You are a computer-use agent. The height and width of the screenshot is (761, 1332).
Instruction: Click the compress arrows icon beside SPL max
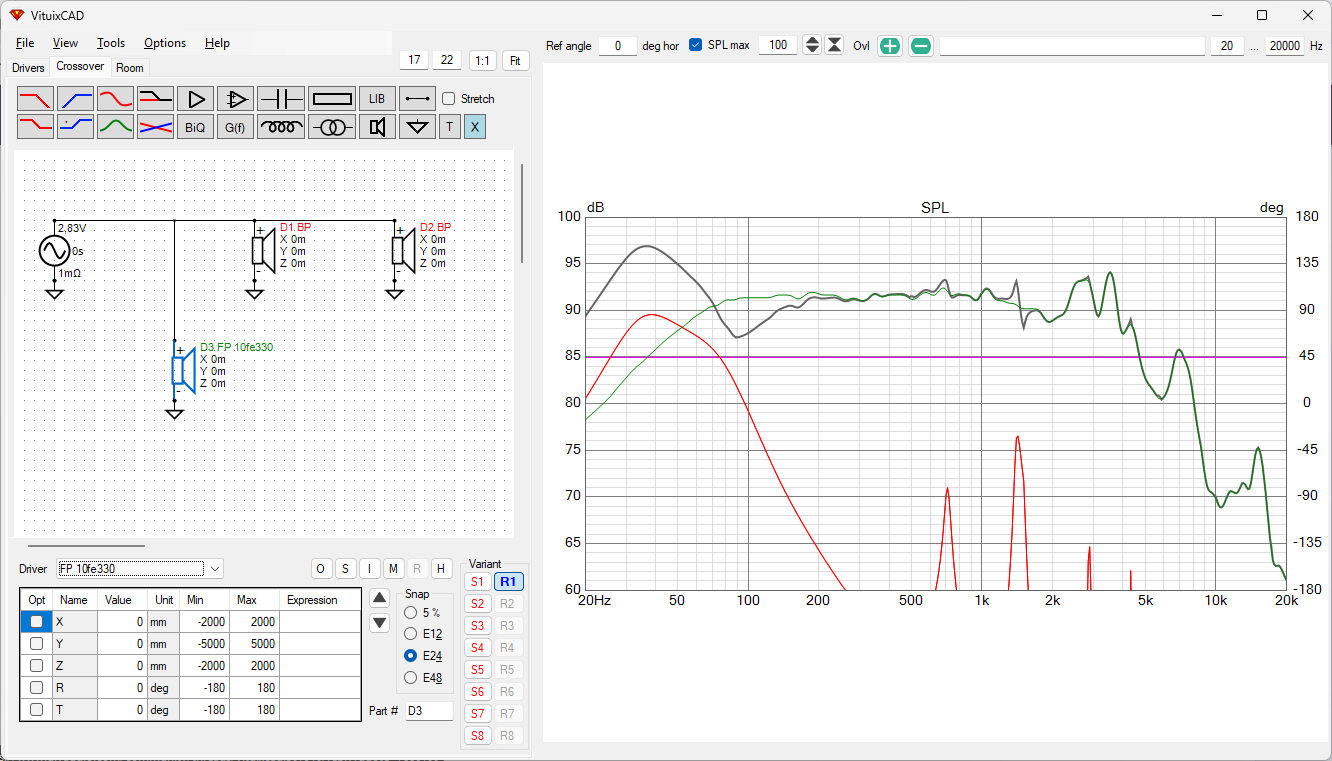[x=834, y=46]
